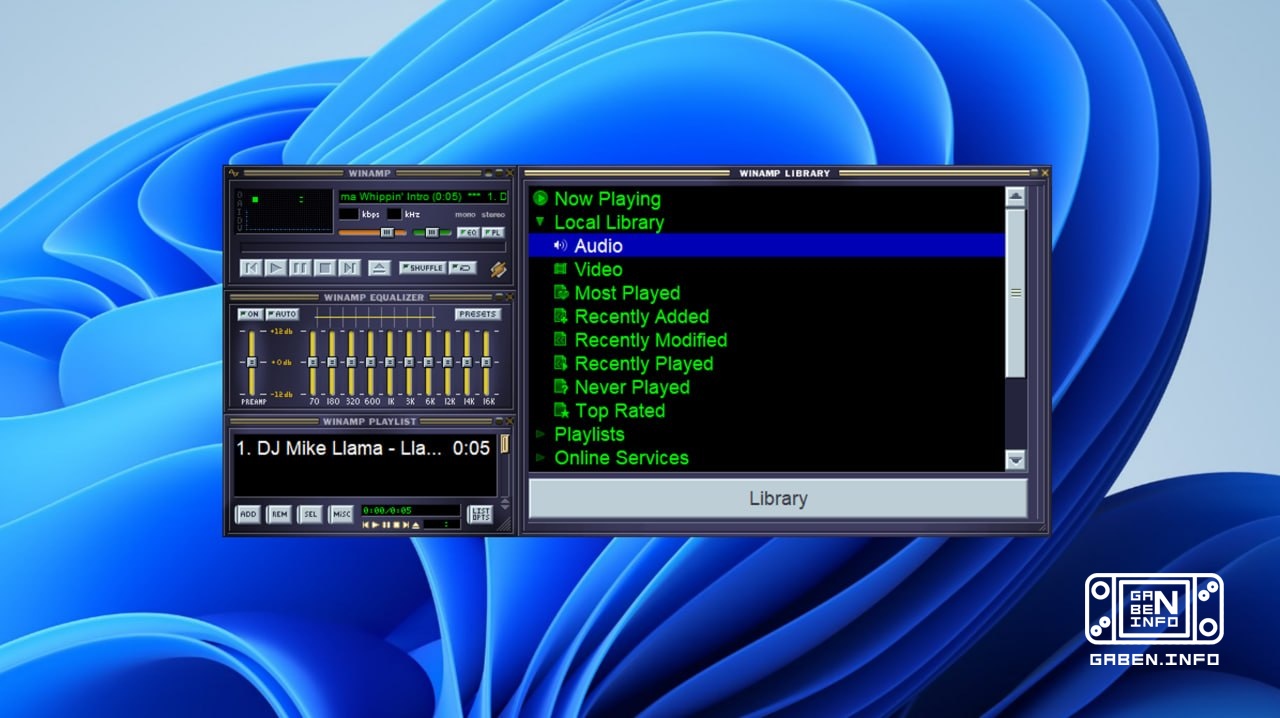Open the Recently Modified view

pos(651,340)
